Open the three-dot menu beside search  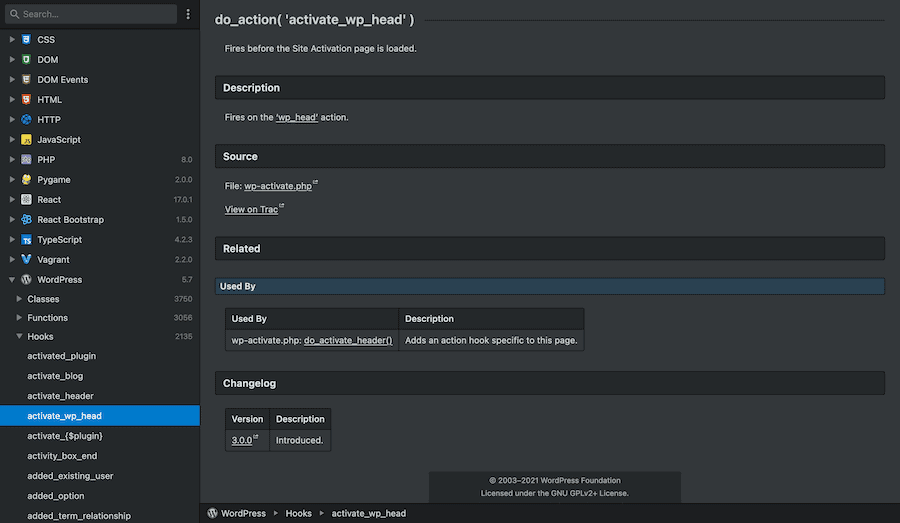click(x=188, y=14)
